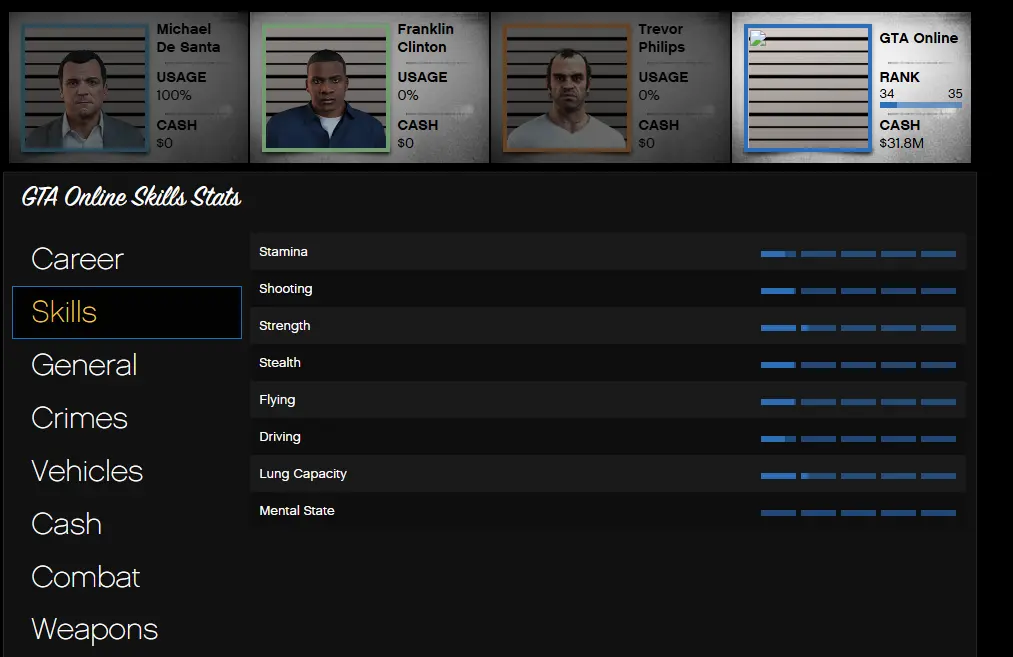Click the Mental State row label
This screenshot has height=657, width=1013.
297,510
